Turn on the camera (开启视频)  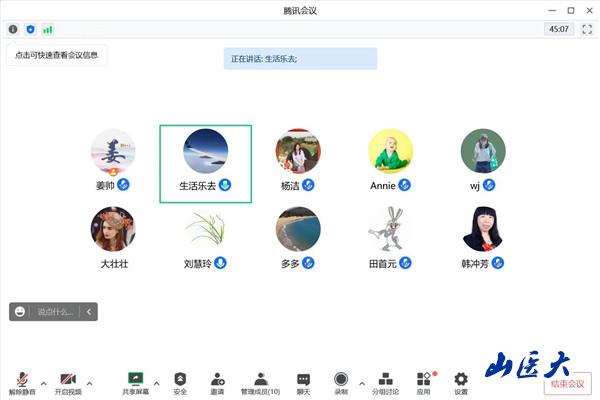tap(67, 382)
